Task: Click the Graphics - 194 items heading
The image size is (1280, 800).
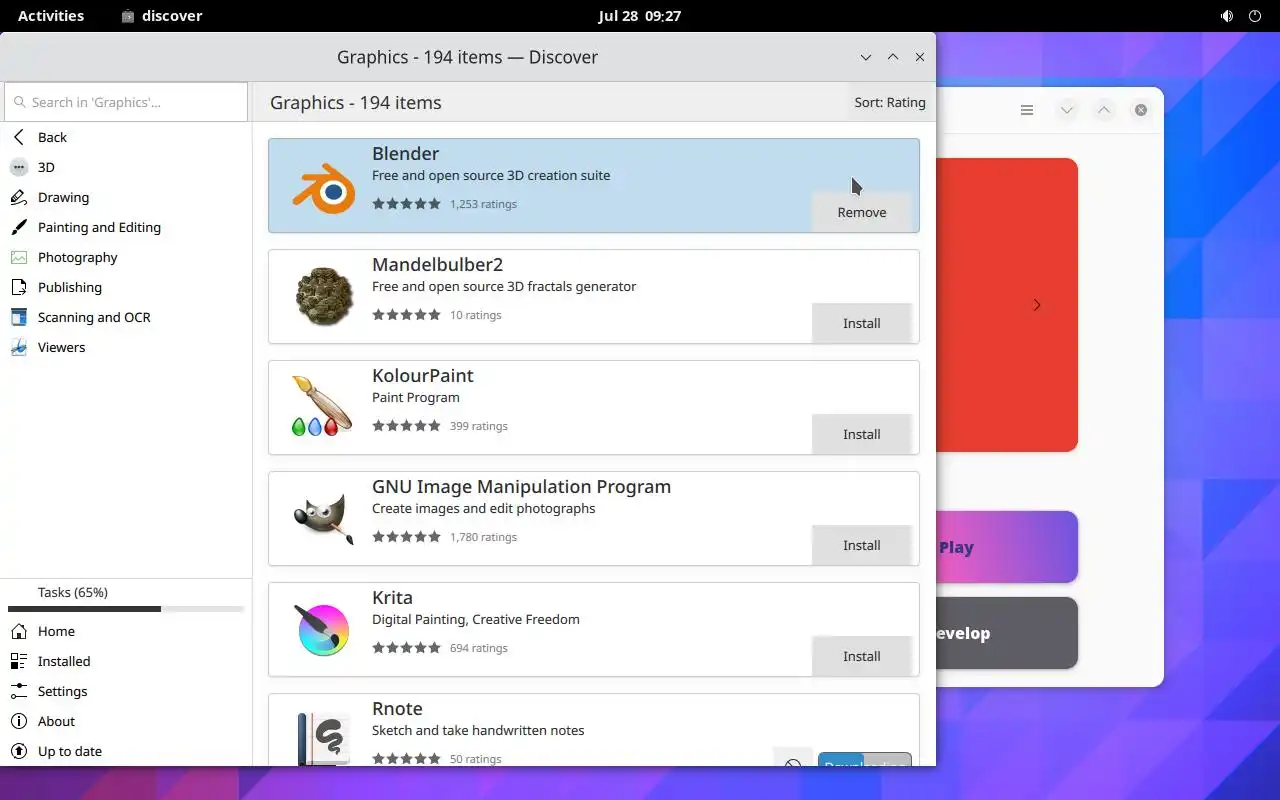Action: [356, 102]
